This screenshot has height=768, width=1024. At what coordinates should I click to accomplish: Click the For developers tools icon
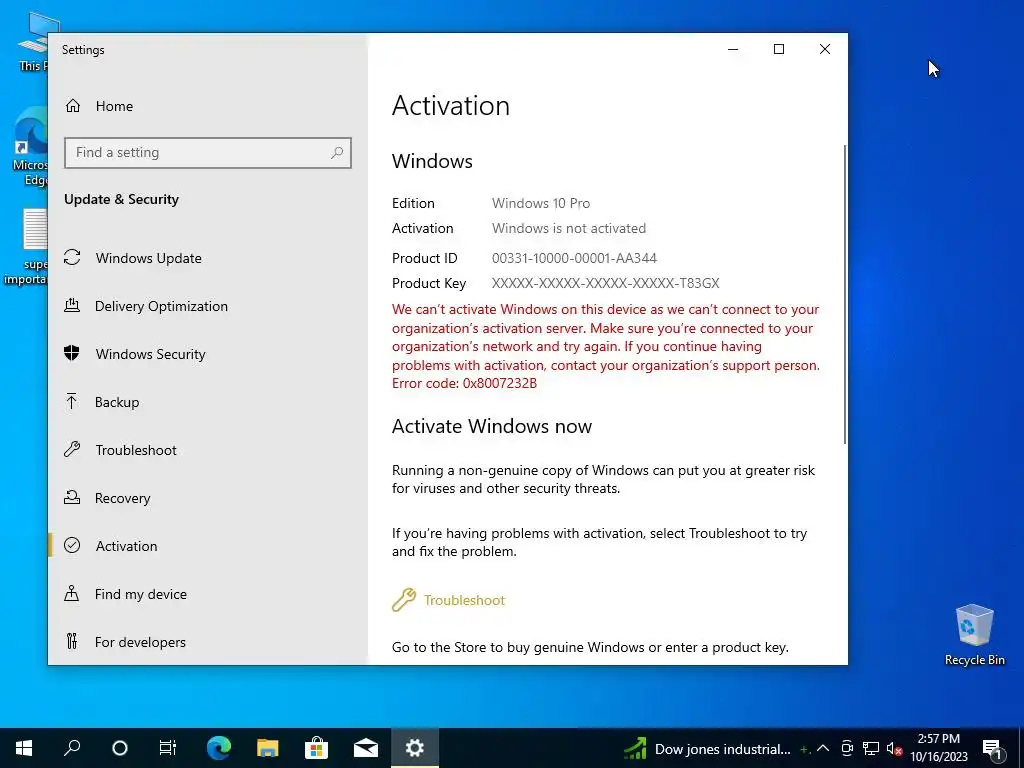click(x=72, y=641)
